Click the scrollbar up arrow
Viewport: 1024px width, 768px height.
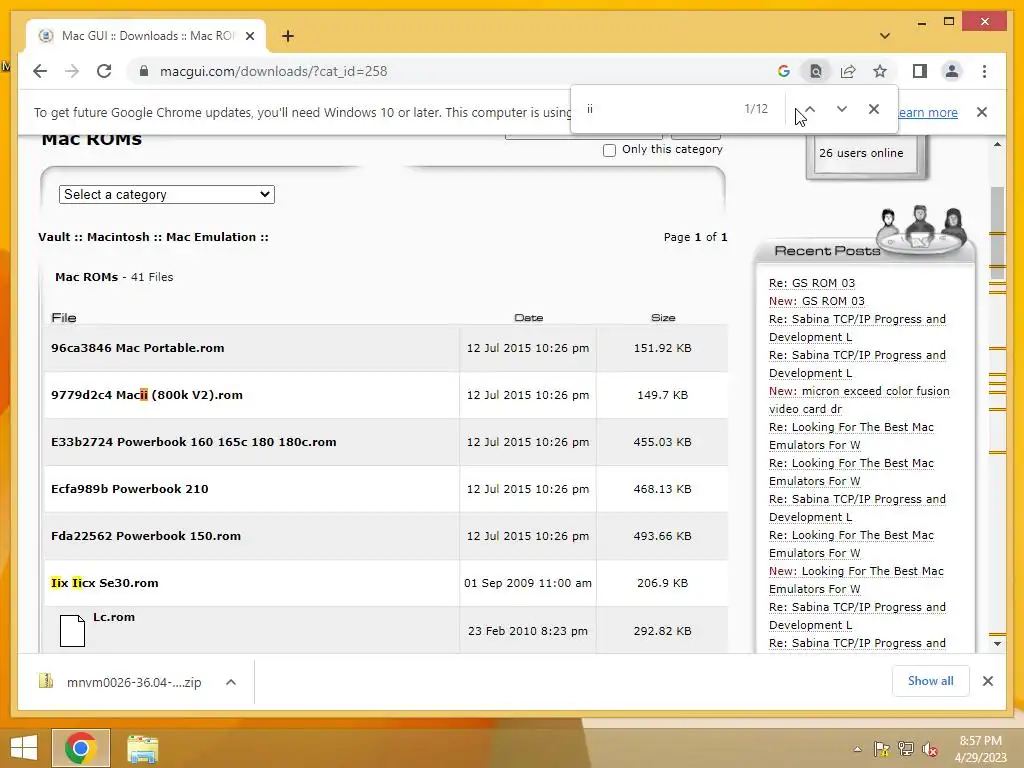click(x=997, y=144)
